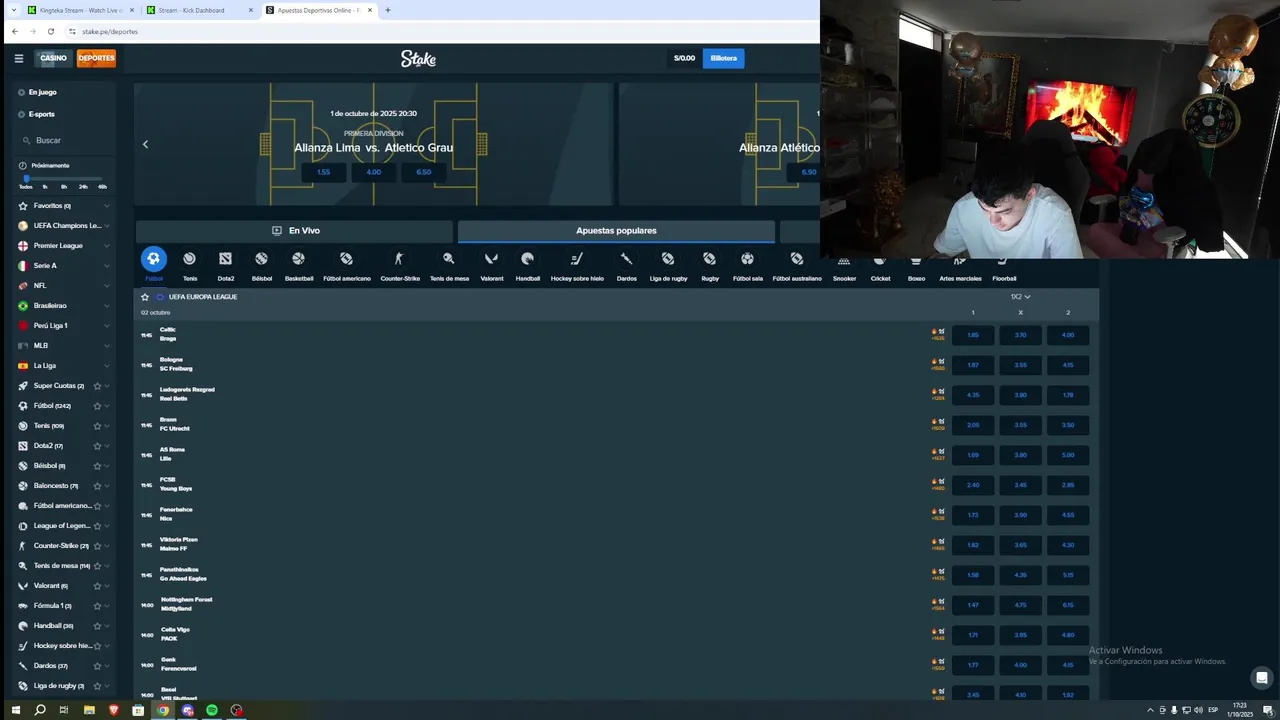Open a new browser tab

tap(388, 10)
